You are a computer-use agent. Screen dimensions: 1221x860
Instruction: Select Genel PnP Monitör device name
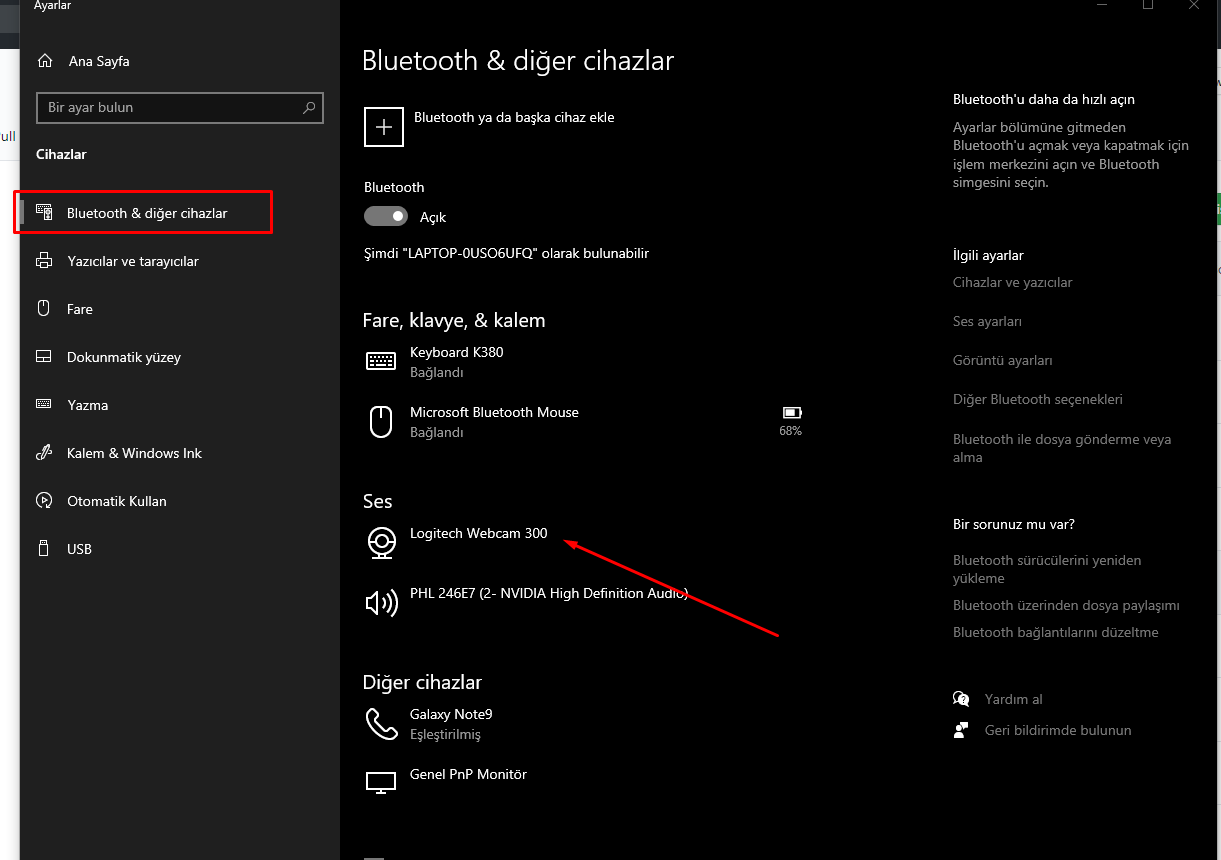point(468,774)
